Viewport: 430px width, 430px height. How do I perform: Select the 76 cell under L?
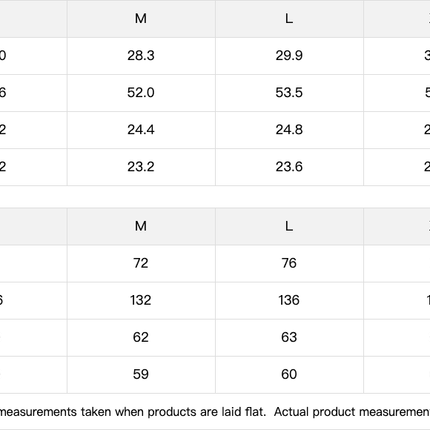(289, 263)
